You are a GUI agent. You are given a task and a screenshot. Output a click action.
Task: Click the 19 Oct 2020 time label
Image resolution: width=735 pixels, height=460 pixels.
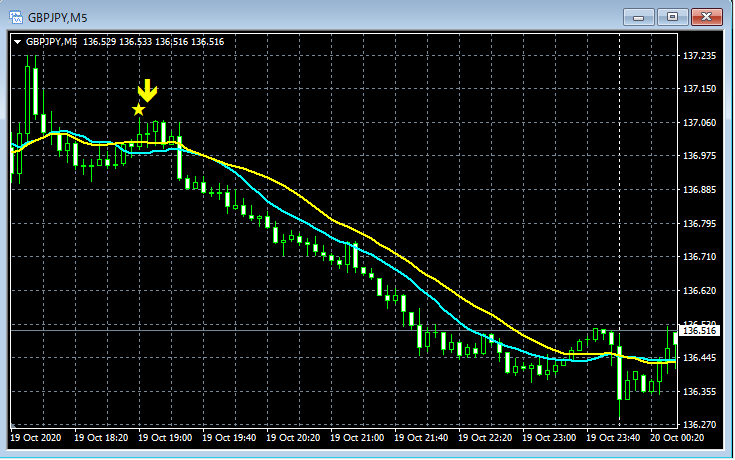[x=36, y=437]
